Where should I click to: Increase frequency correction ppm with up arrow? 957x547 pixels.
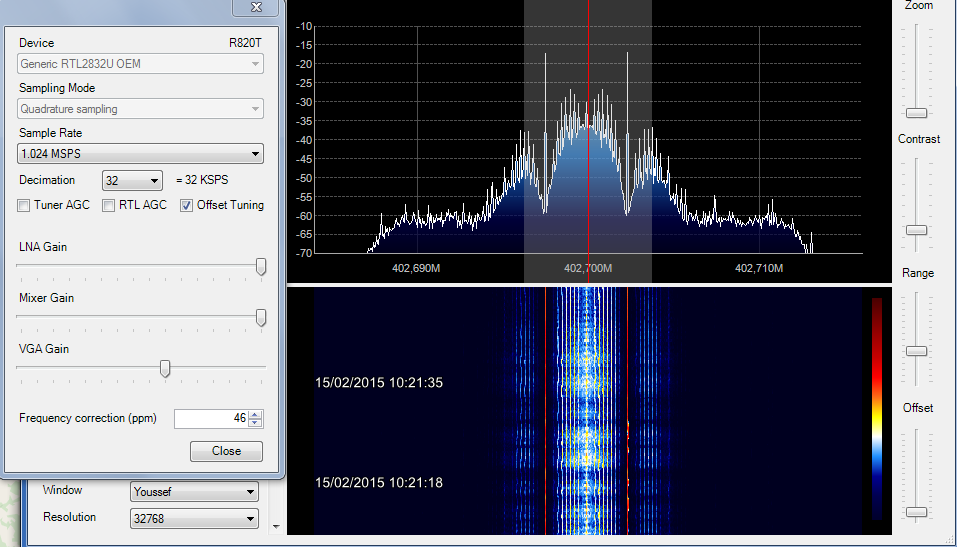(255, 415)
